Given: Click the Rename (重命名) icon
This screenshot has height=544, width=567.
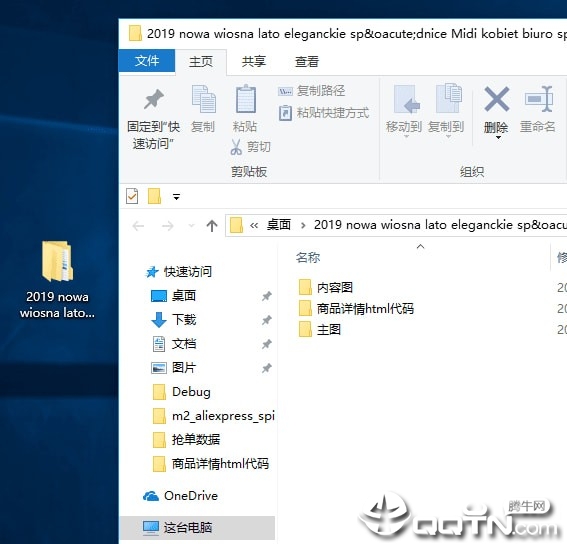Looking at the screenshot, I should pyautogui.click(x=539, y=99).
